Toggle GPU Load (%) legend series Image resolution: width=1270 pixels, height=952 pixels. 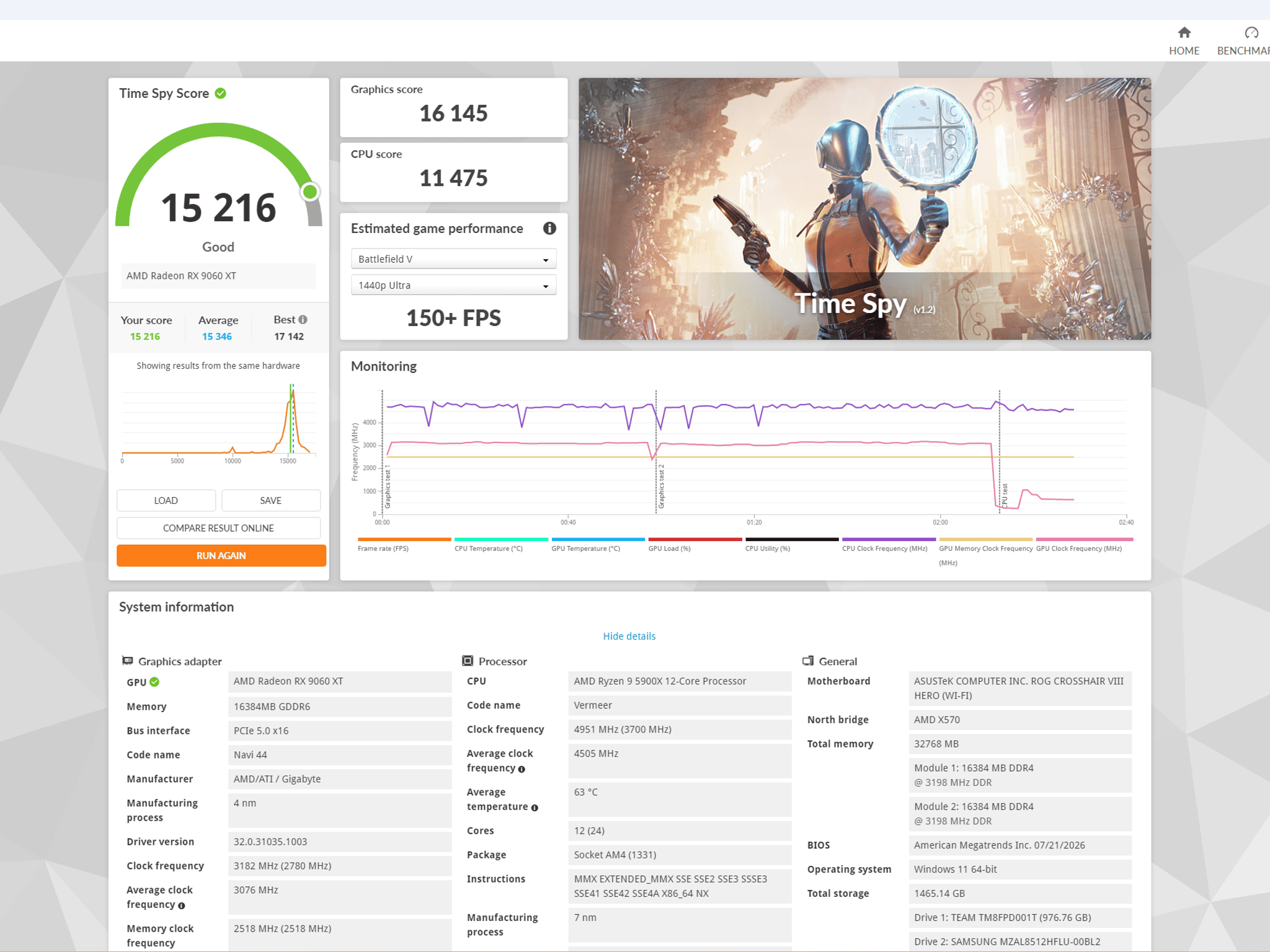coord(695,545)
